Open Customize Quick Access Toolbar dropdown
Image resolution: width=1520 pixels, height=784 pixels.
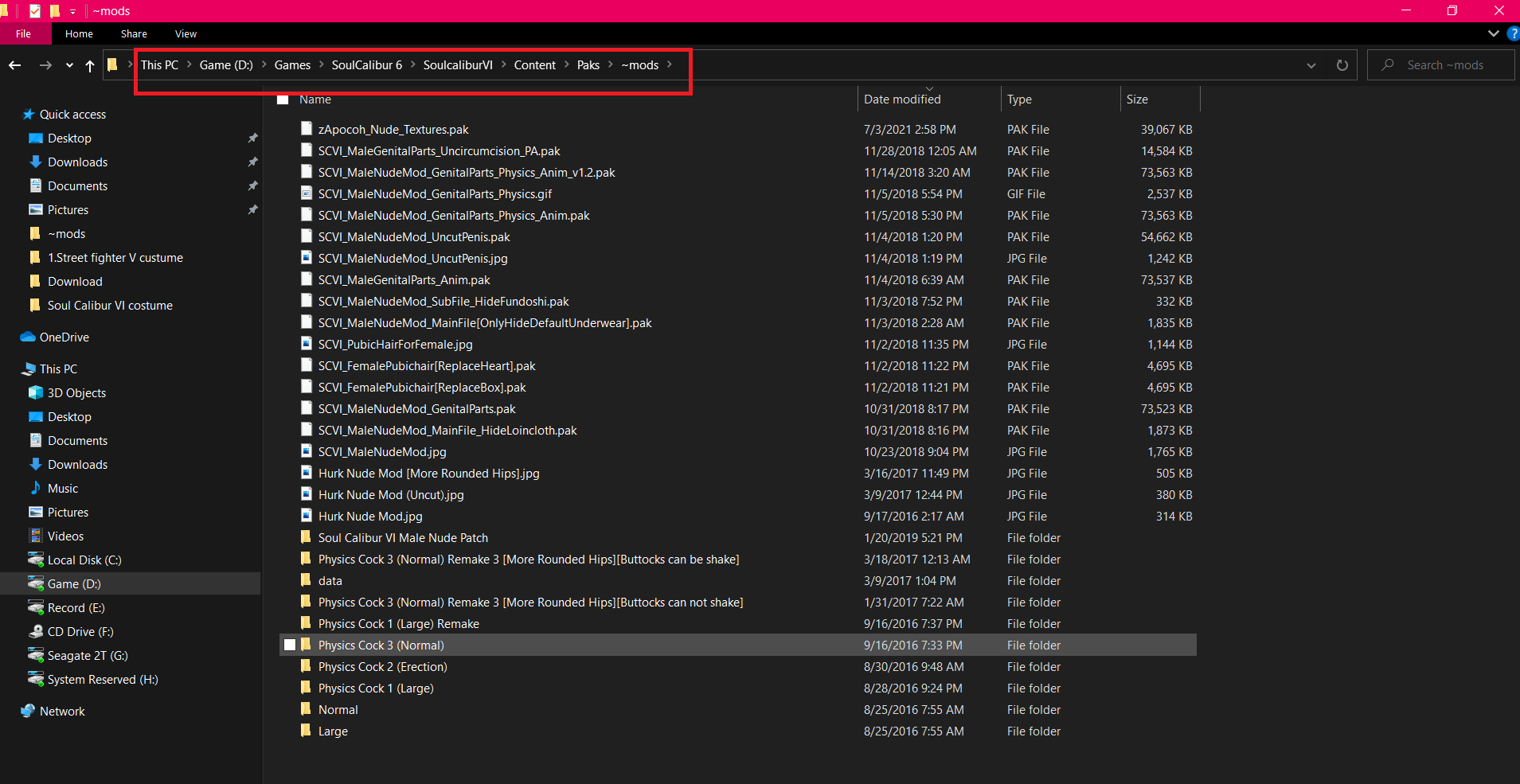pos(72,11)
